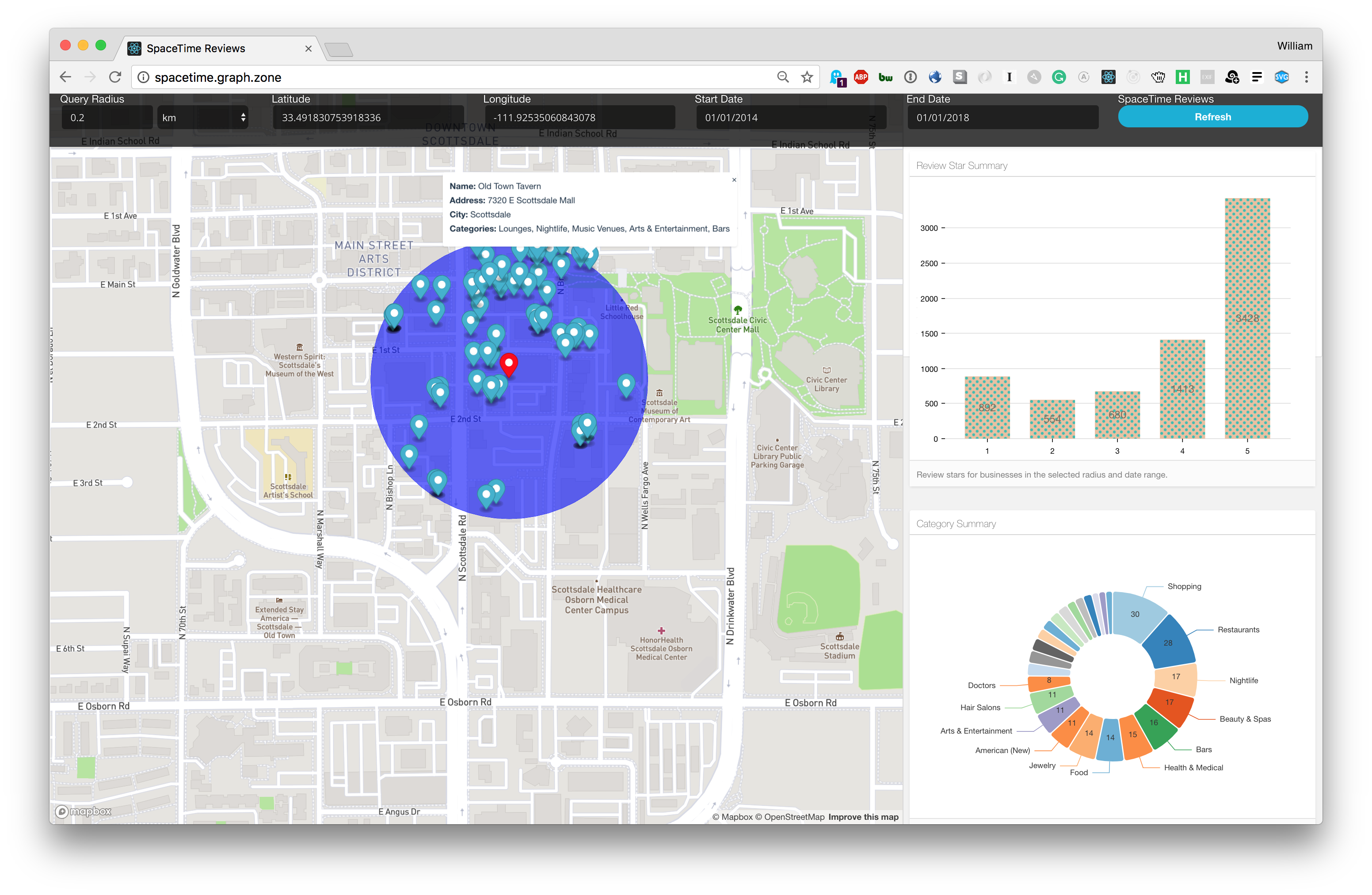Click the Start Date field

point(790,118)
